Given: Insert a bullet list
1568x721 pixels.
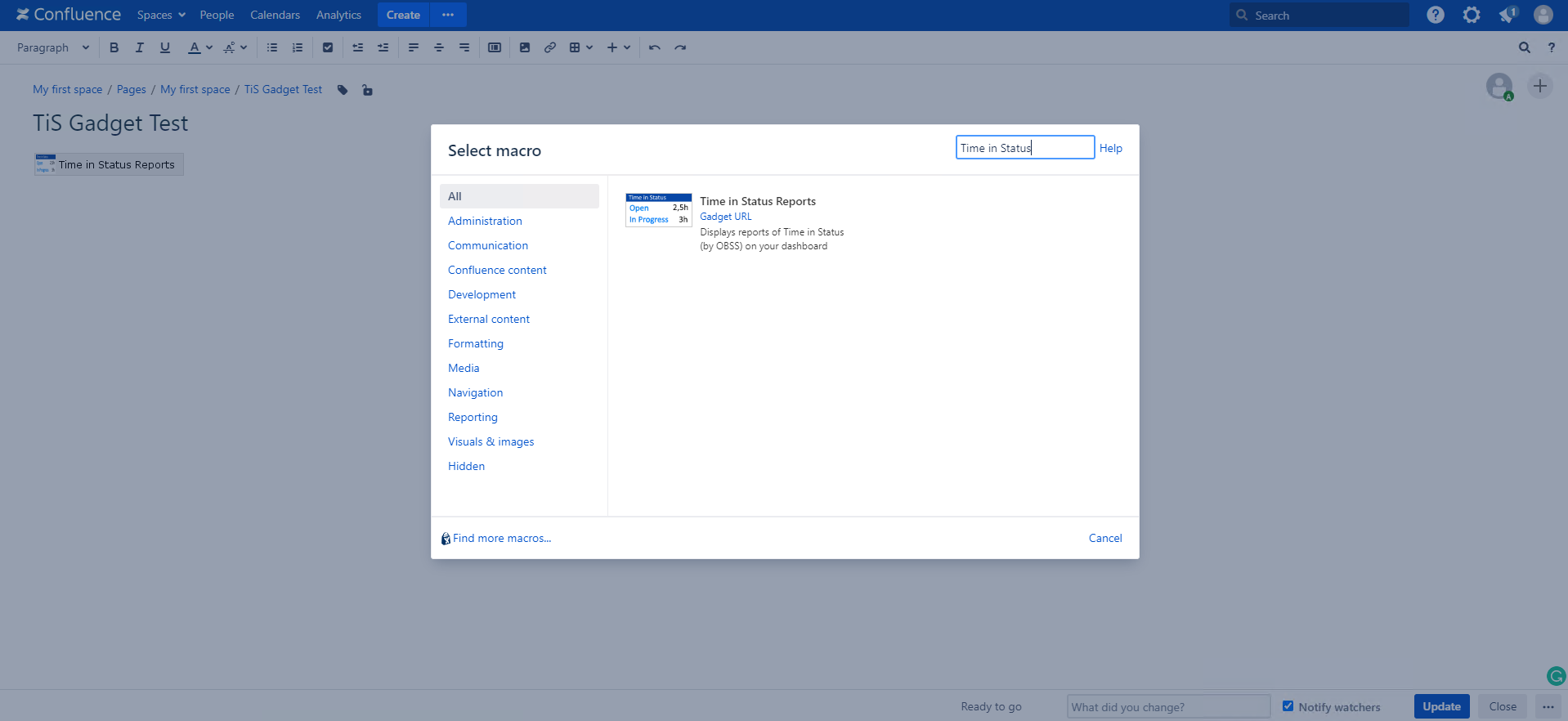Looking at the screenshot, I should point(272,47).
